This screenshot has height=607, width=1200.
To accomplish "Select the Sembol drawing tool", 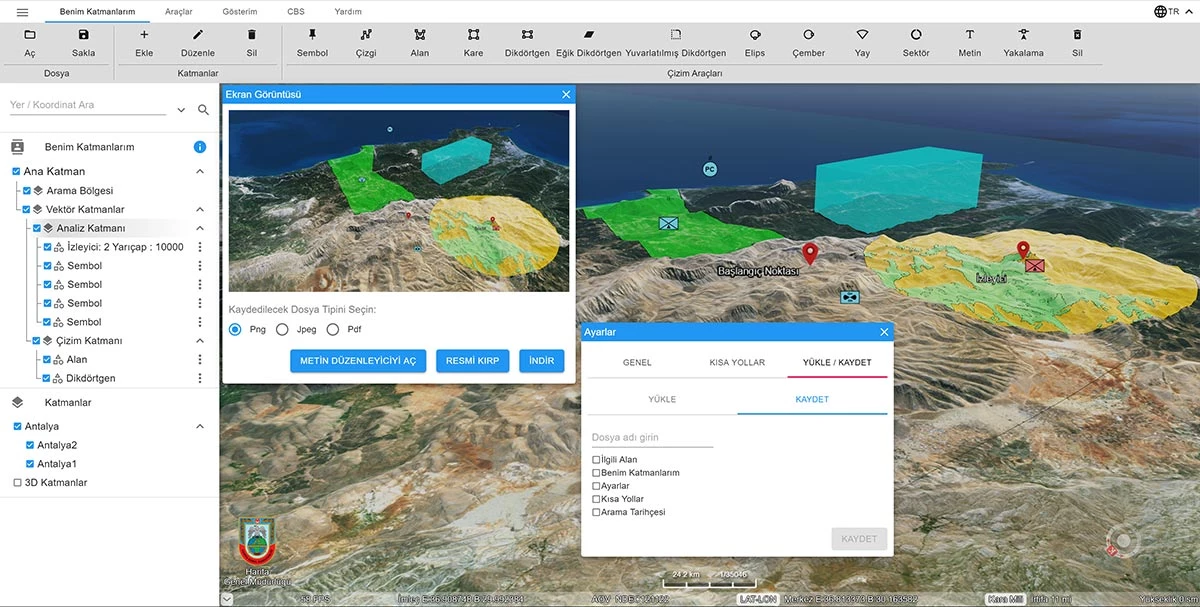I will coord(312,42).
